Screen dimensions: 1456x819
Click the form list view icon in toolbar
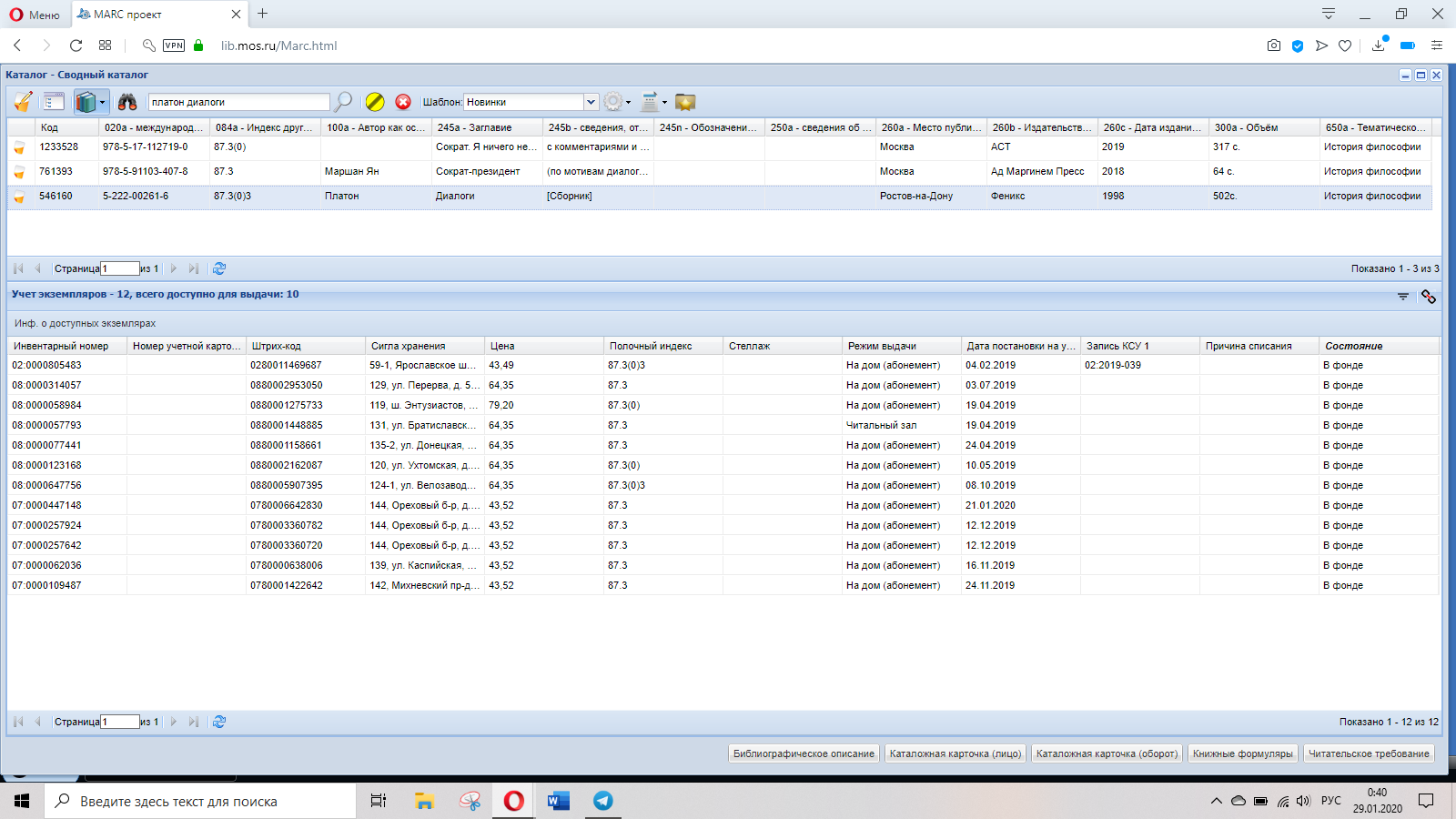(x=54, y=102)
